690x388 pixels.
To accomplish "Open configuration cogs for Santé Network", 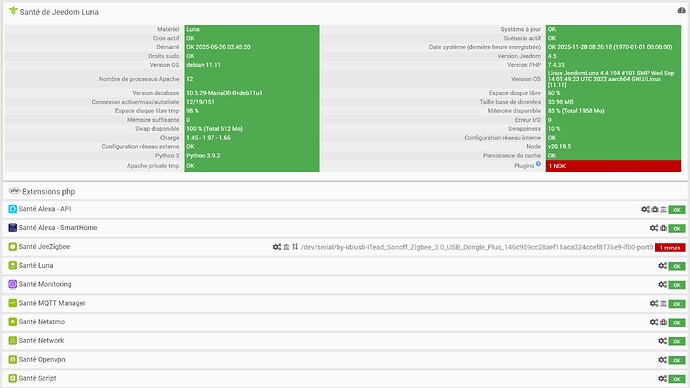I will [662, 341].
